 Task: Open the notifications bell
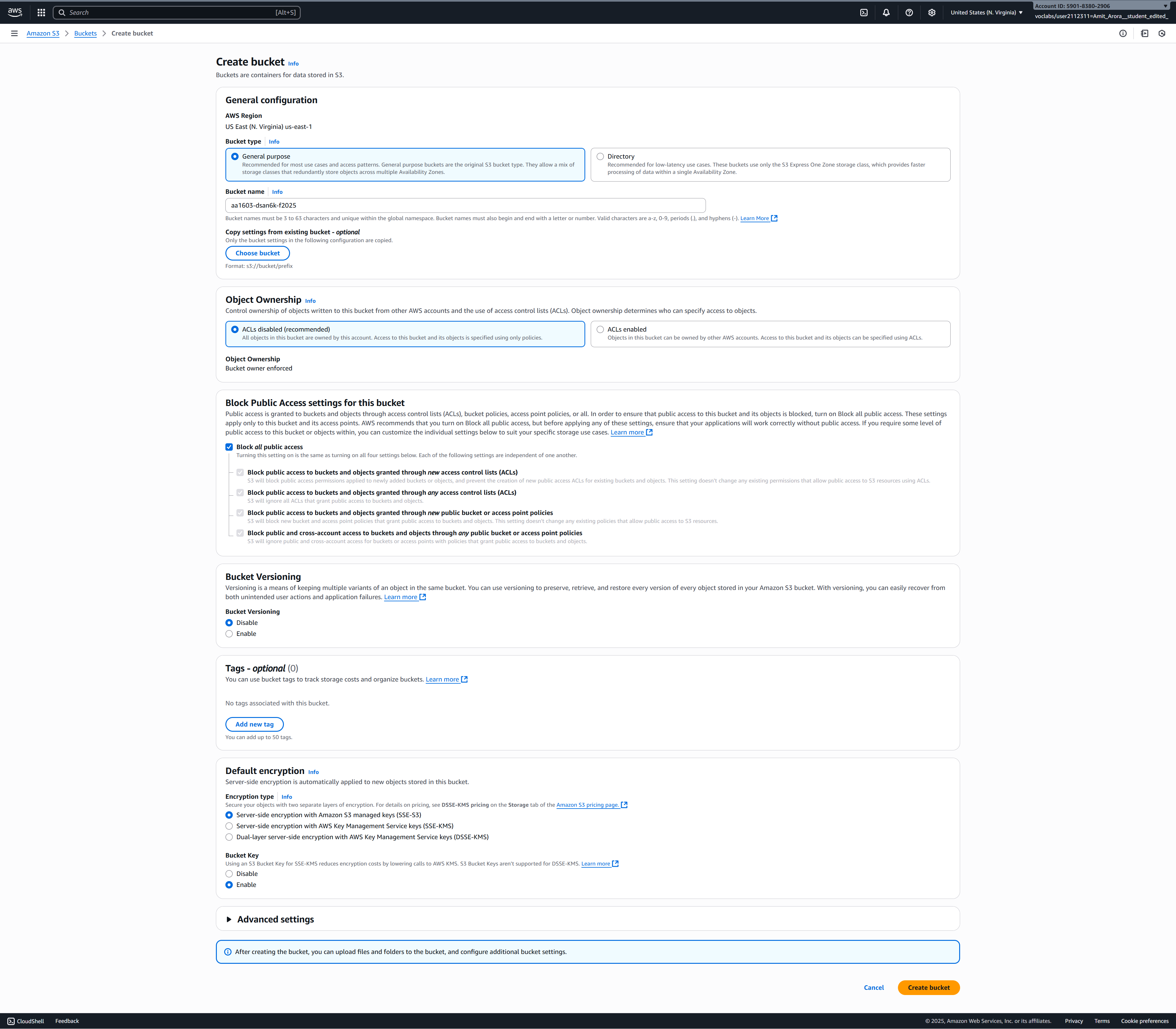click(886, 13)
